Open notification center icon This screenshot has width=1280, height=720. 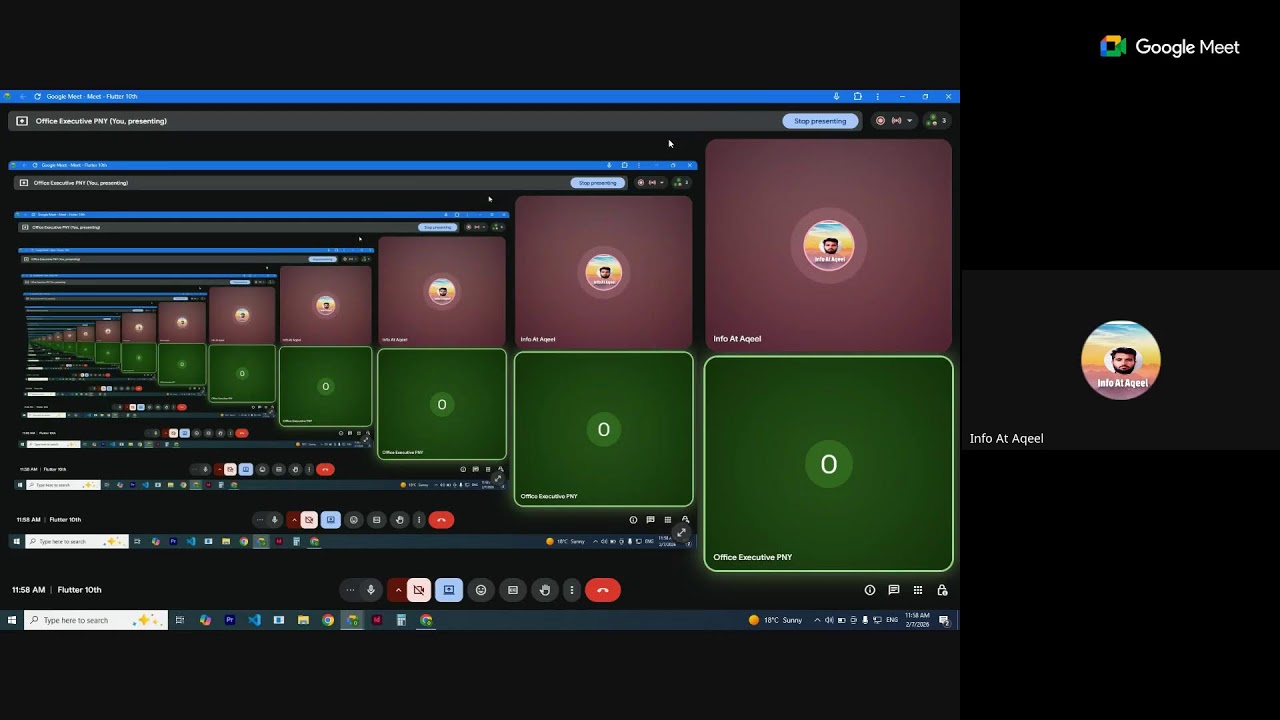(x=944, y=620)
